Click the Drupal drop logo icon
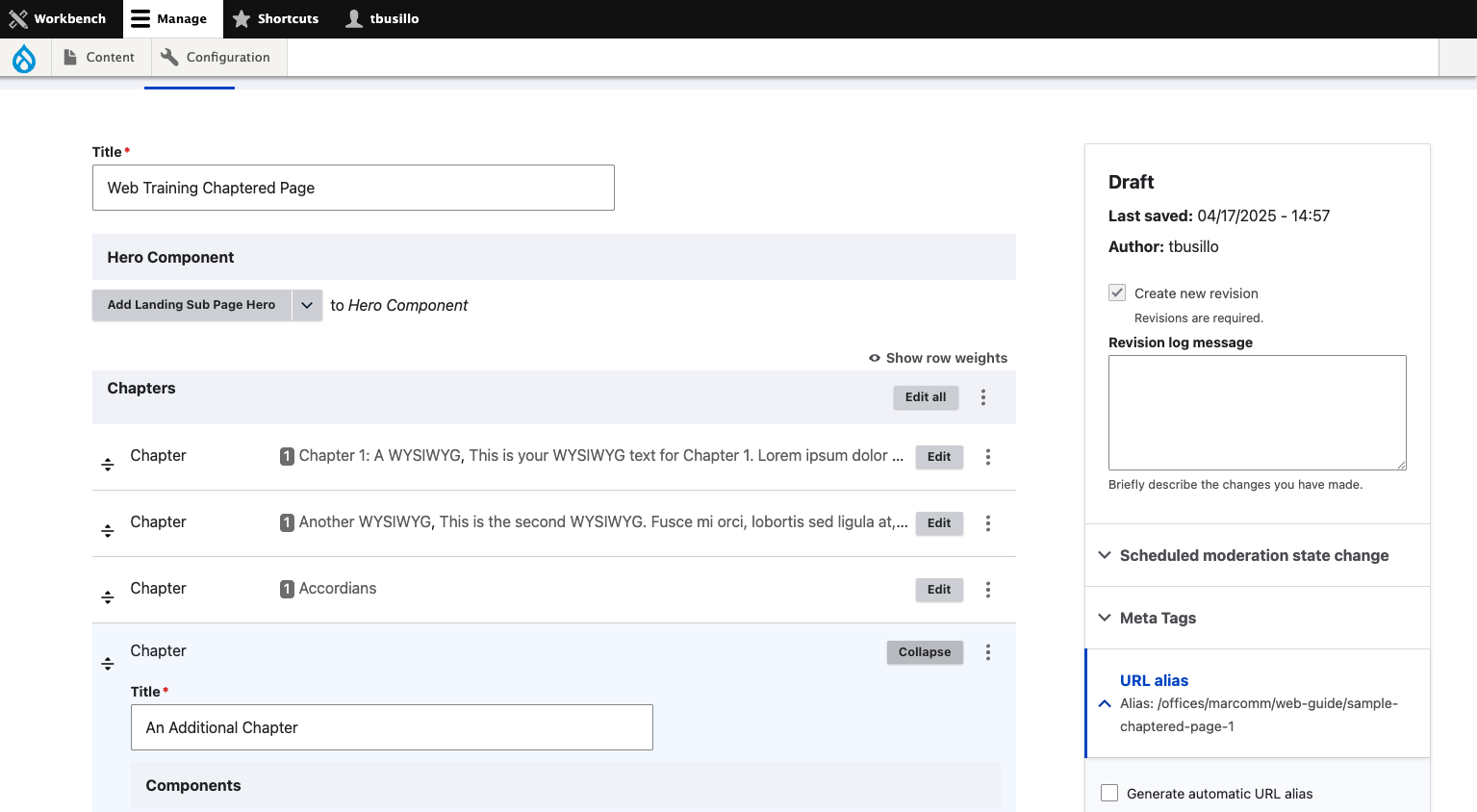This screenshot has height=812, width=1477. (x=24, y=59)
